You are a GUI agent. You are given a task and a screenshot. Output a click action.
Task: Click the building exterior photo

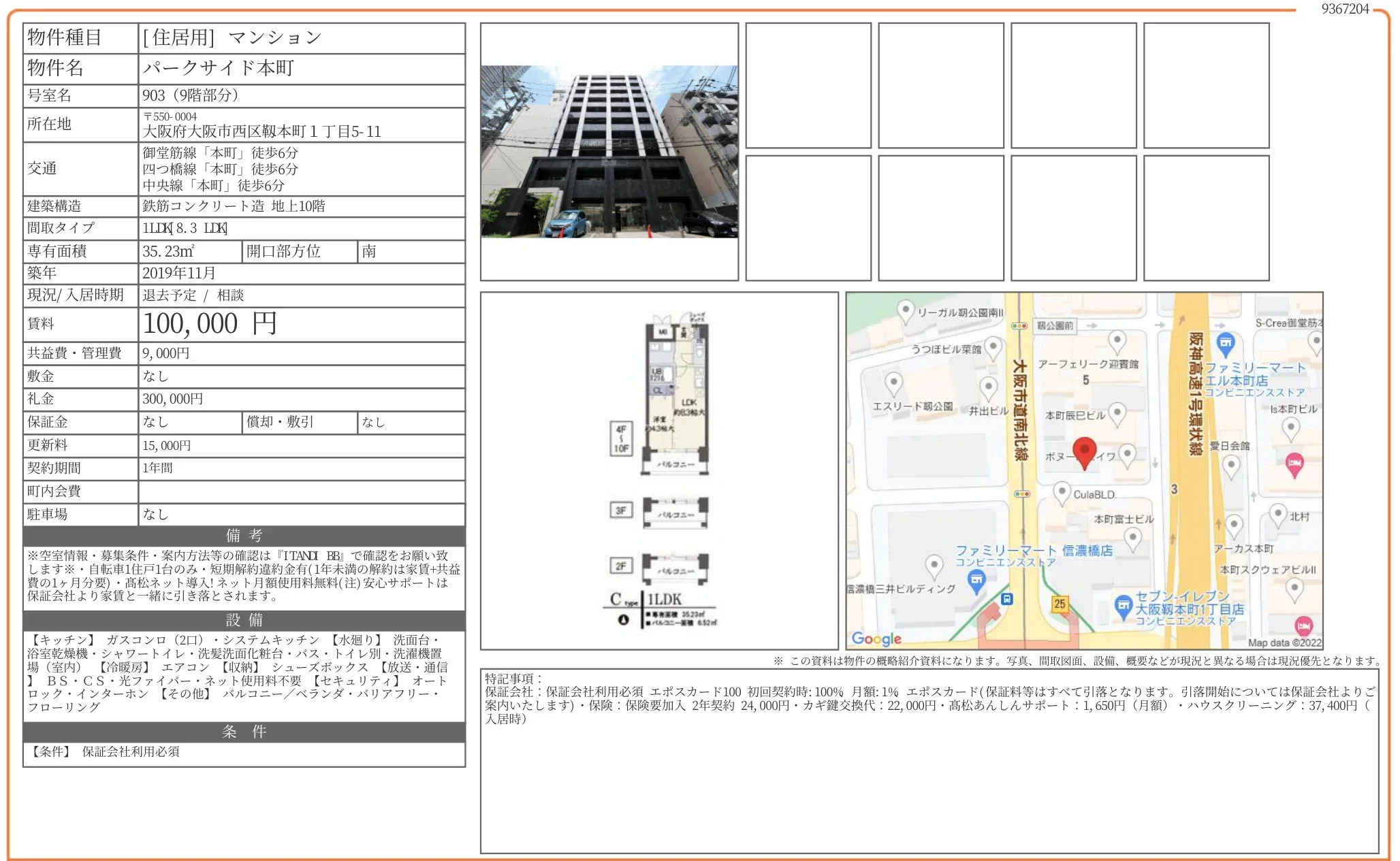(609, 152)
